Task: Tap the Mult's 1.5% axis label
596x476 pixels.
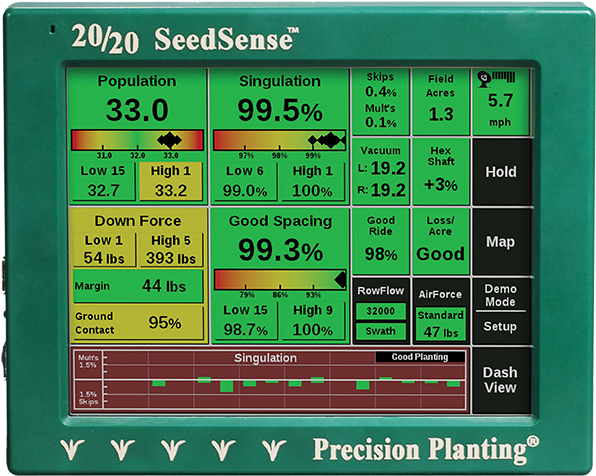Action: click(x=88, y=361)
